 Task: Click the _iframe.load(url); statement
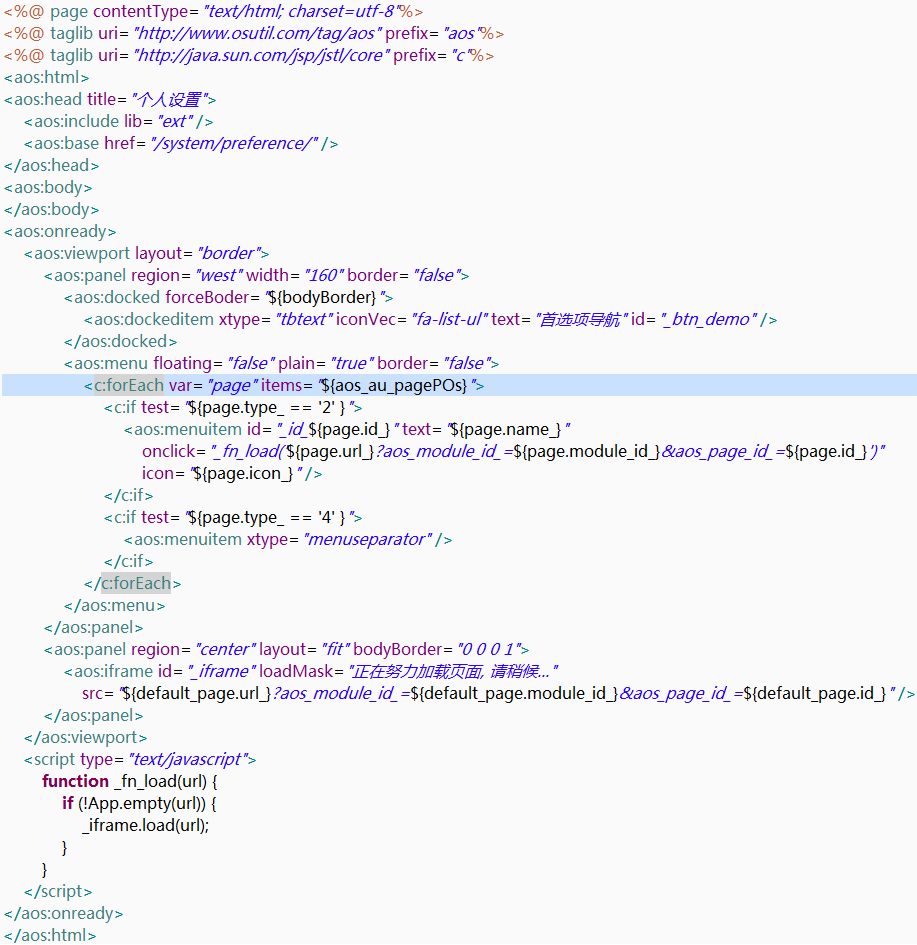point(145,826)
